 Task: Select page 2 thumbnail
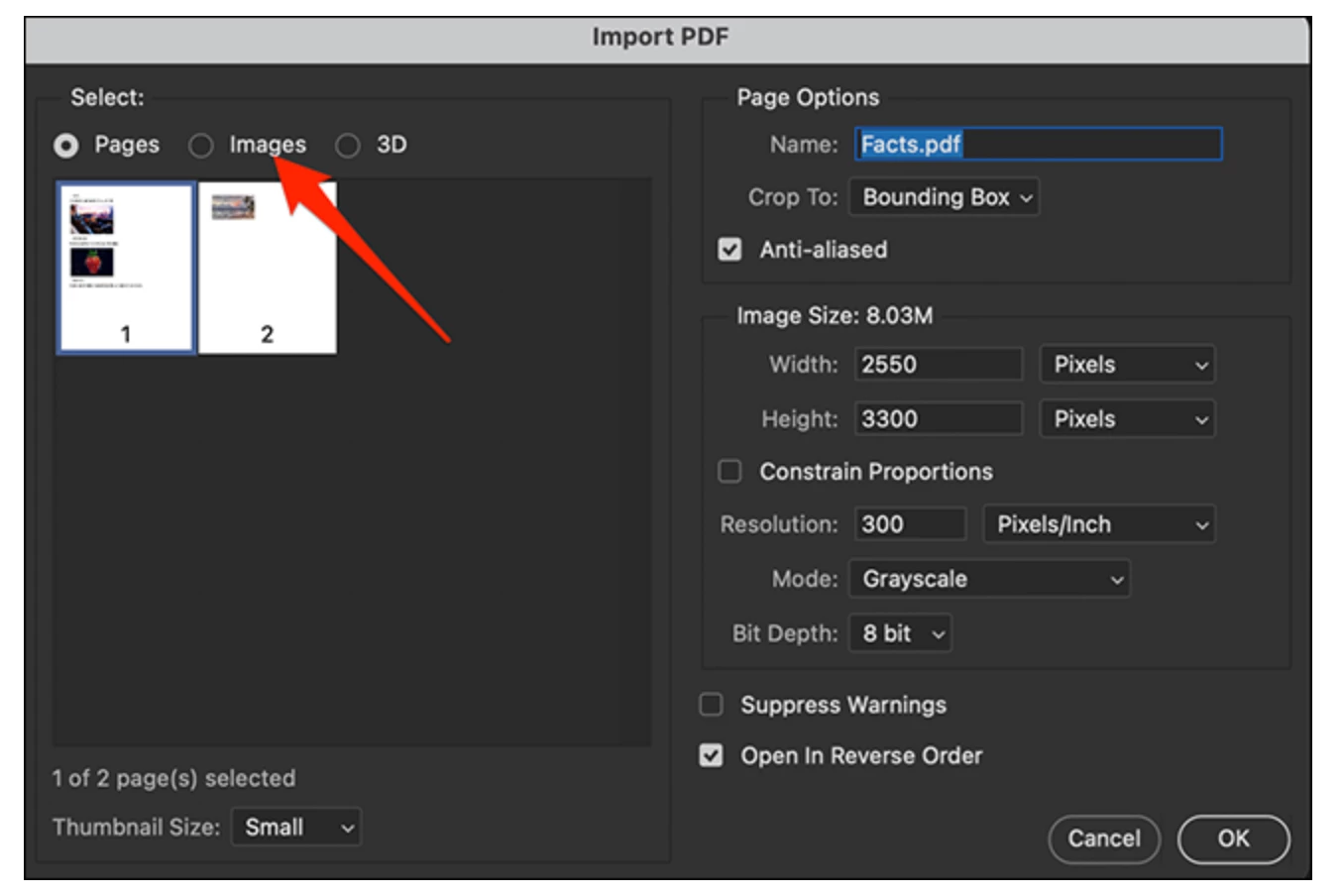click(x=268, y=268)
